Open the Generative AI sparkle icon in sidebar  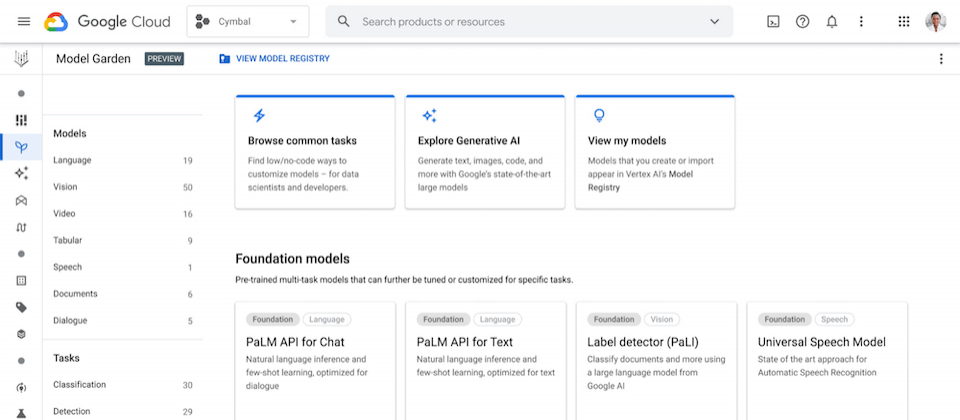click(21, 174)
